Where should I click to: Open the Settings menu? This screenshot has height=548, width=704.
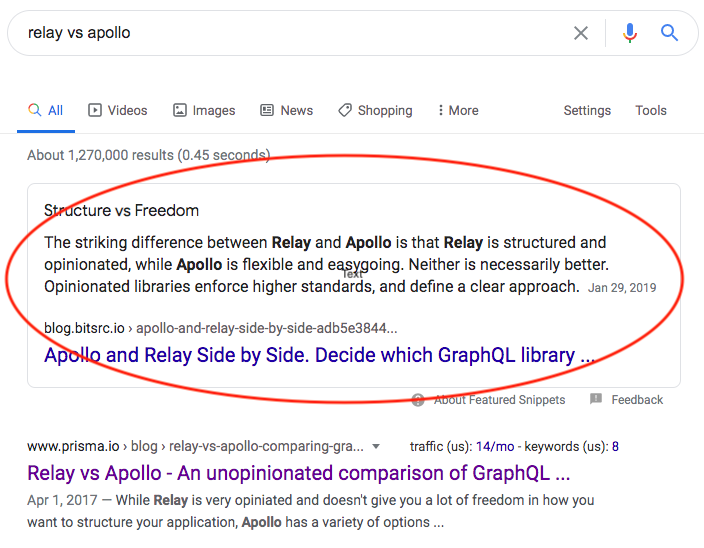pos(587,110)
